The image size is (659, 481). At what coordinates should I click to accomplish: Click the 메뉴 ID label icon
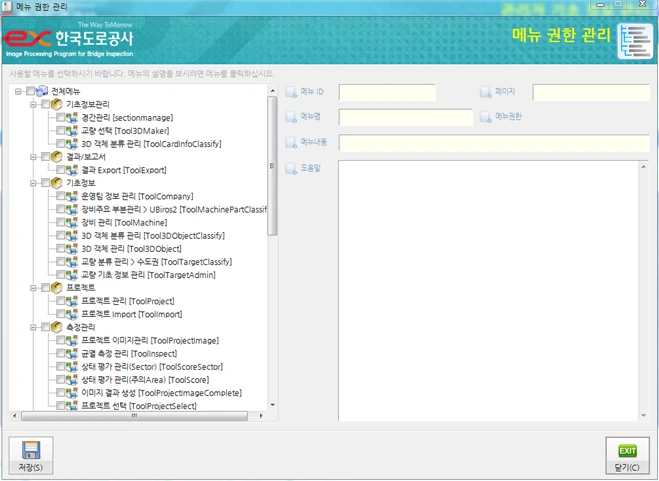point(291,92)
